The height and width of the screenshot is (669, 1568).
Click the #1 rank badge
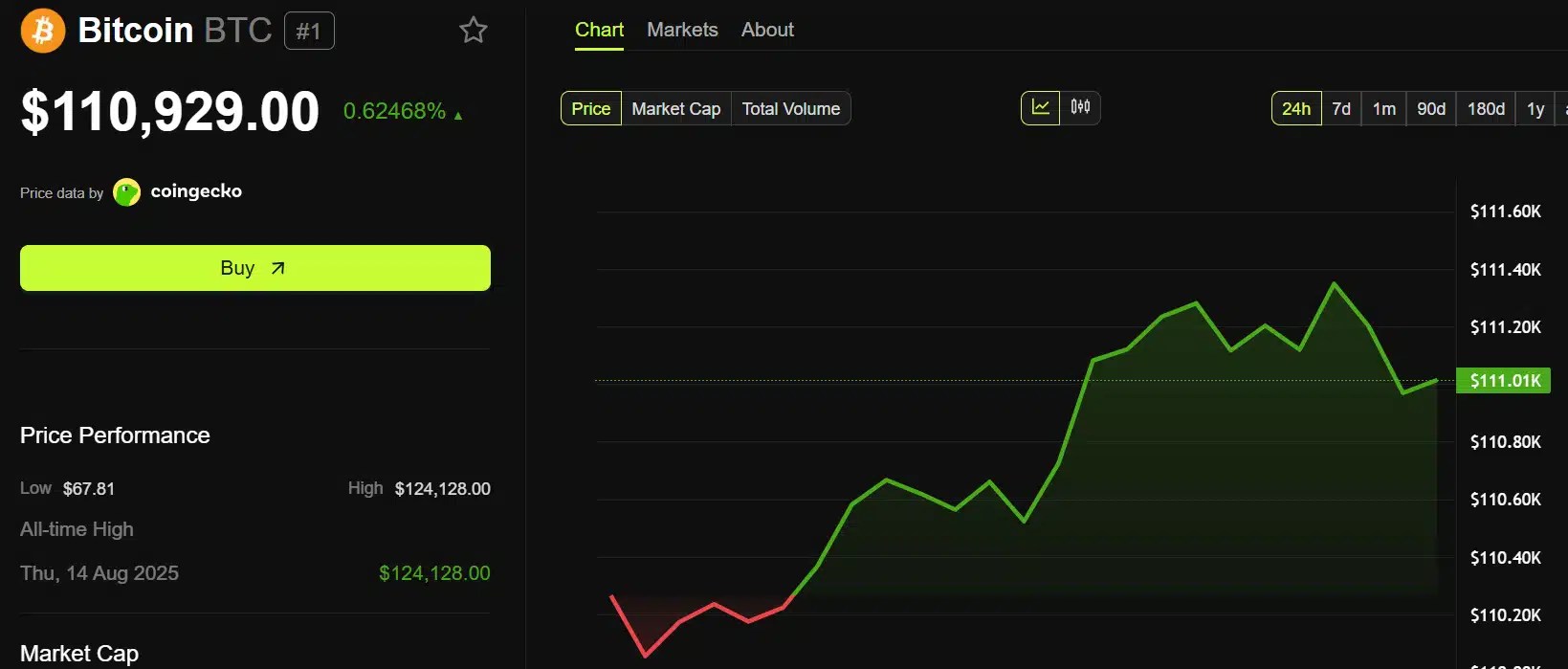[x=309, y=31]
